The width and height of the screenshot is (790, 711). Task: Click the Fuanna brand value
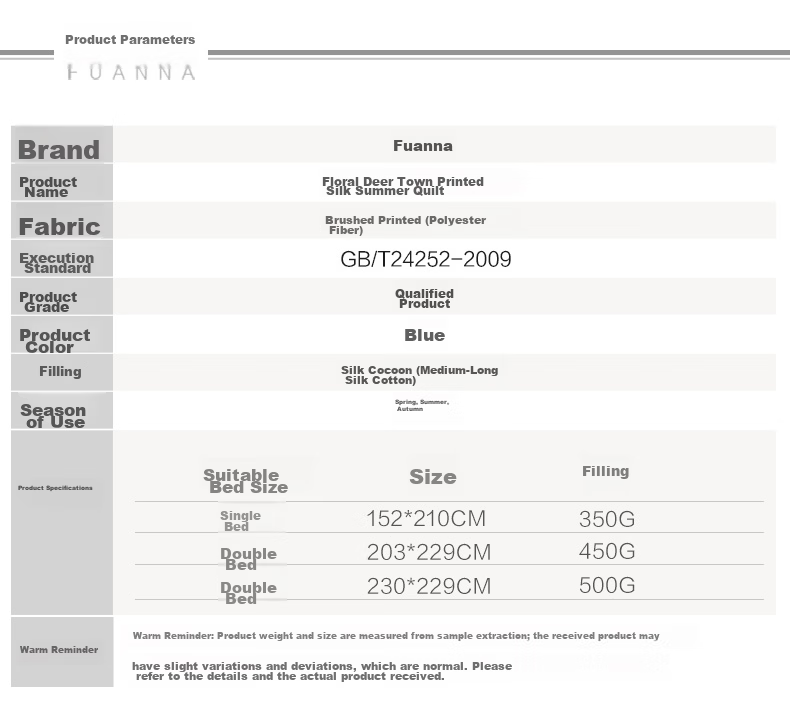pos(423,146)
